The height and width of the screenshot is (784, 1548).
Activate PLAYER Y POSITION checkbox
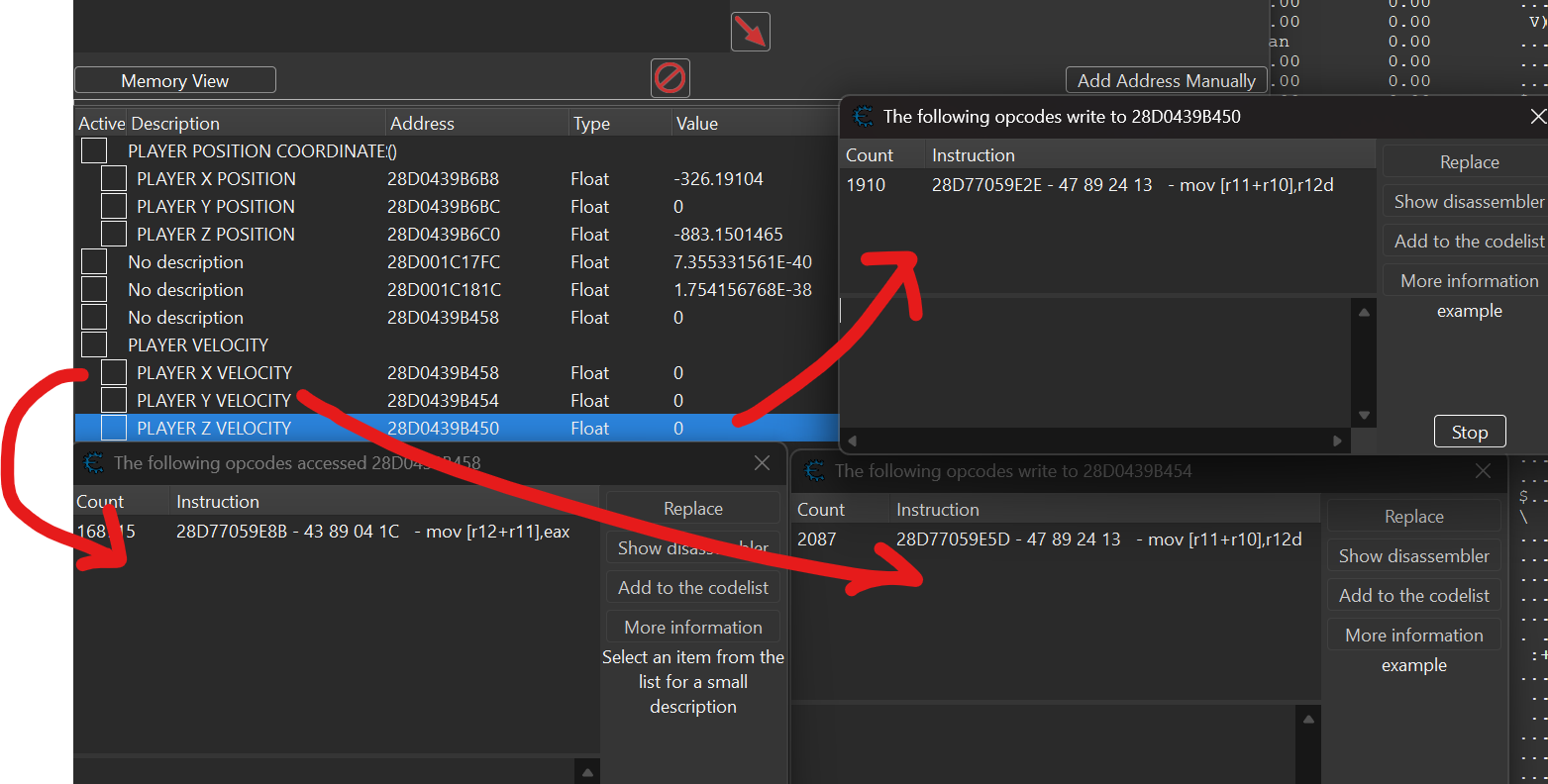[x=114, y=206]
